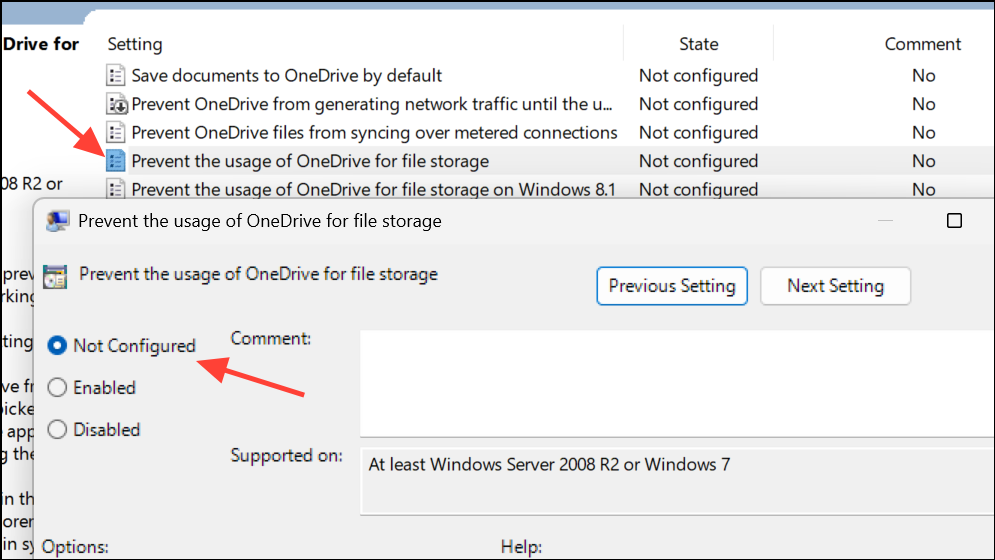The image size is (995, 560).
Task: Click inside the Comment text box
Action: (x=677, y=383)
